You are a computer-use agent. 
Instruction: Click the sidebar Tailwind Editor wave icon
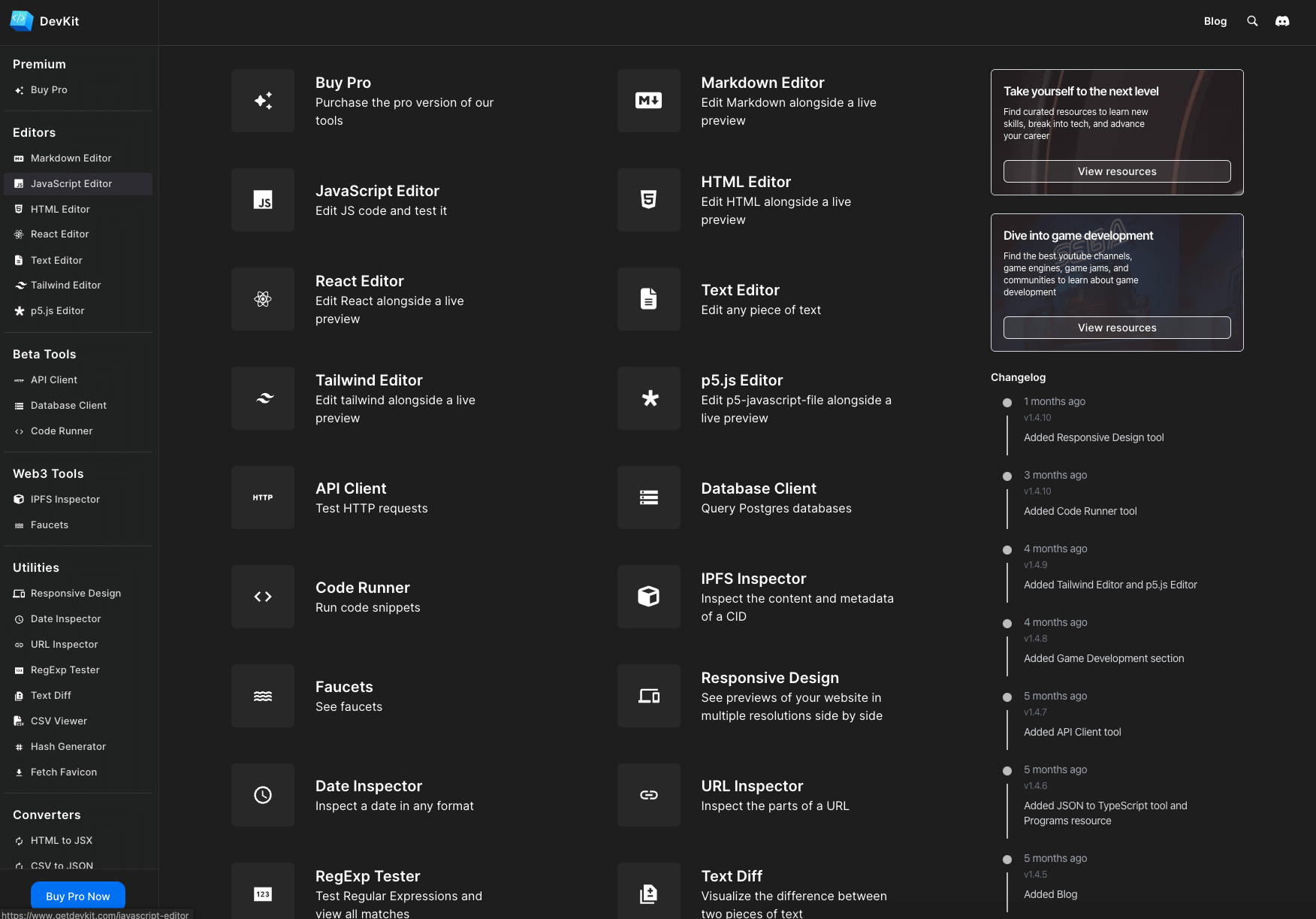coord(20,286)
